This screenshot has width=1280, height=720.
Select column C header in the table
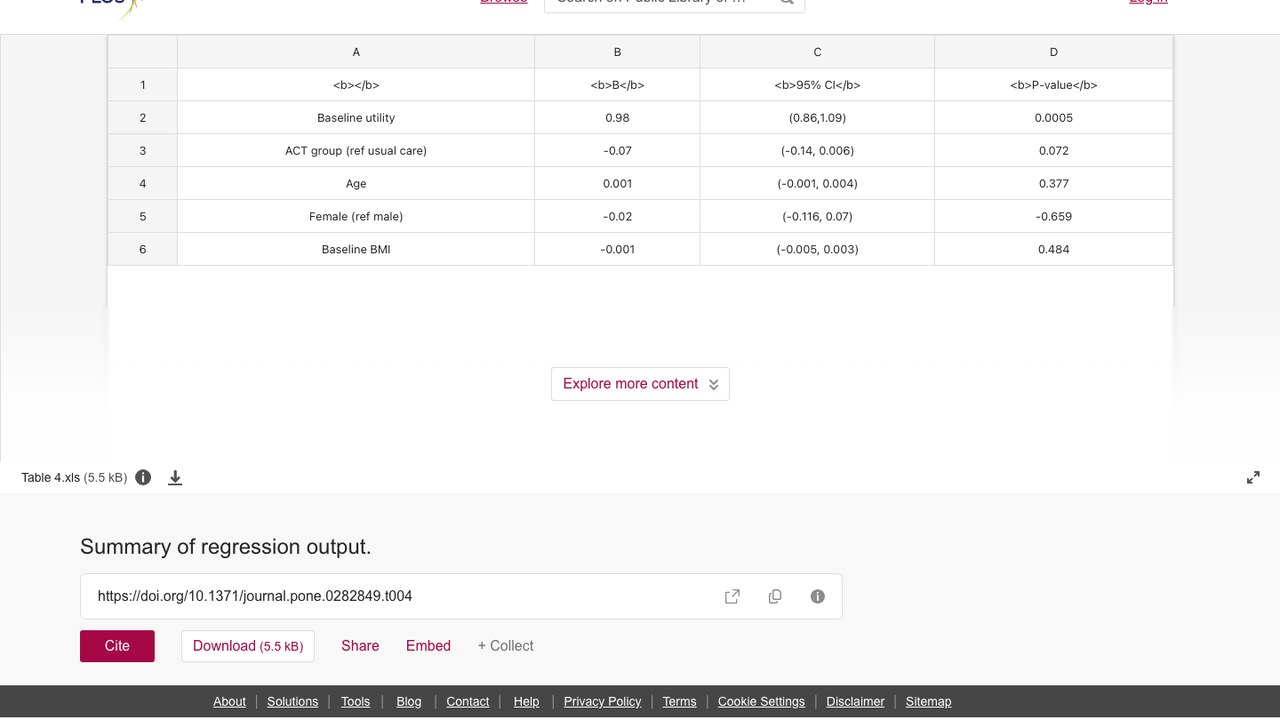click(817, 52)
